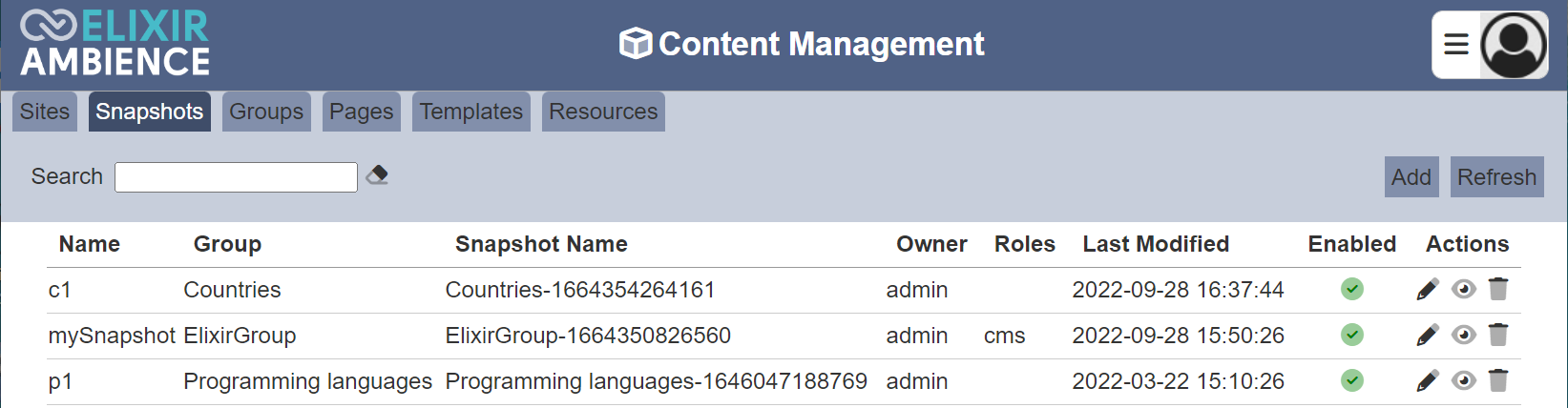Screen dimensions: 1568x408
Task: Delete the p1 snapshot via trash icon
Action: (1498, 380)
